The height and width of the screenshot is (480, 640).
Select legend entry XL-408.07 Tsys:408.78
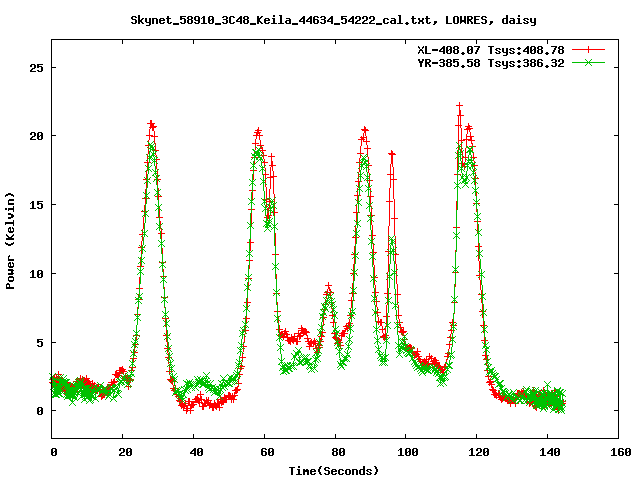tap(491, 50)
